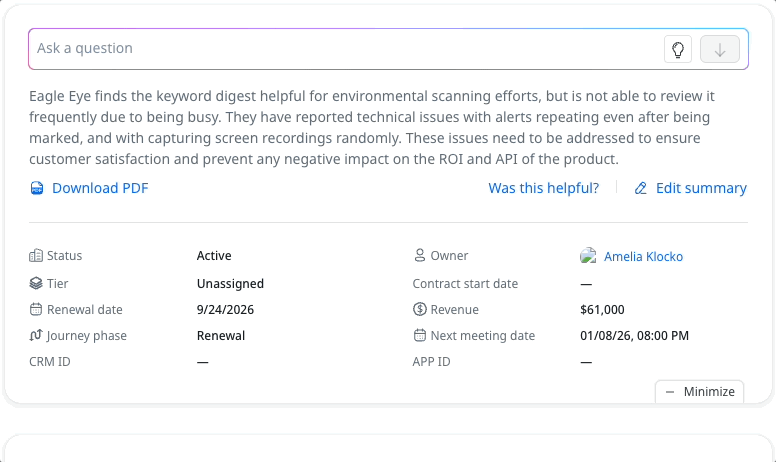This screenshot has height=462, width=776.
Task: Click Amelia Klocko's avatar thumbnail
Action: pos(588,256)
